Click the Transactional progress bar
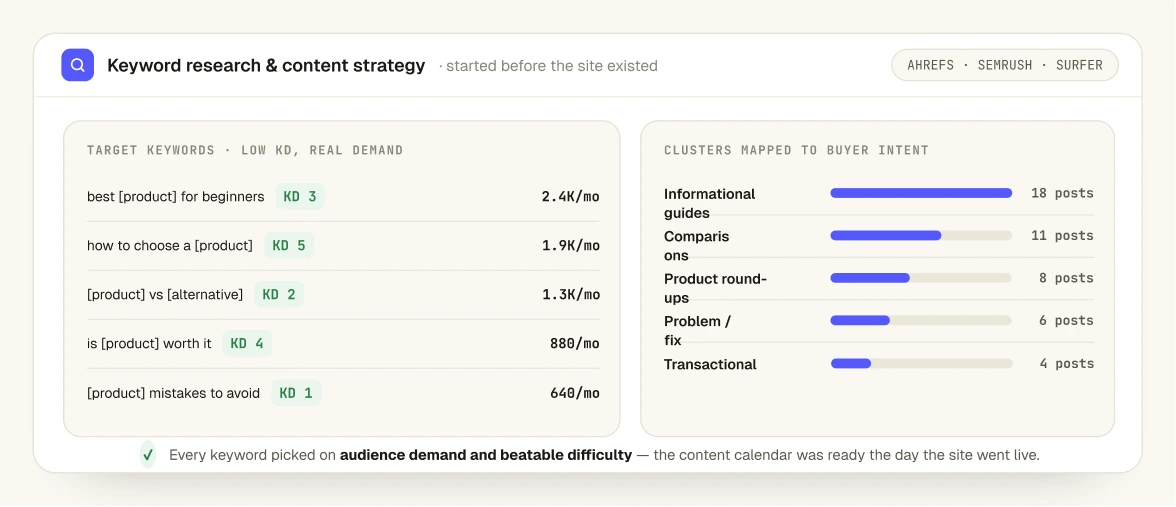 921,364
